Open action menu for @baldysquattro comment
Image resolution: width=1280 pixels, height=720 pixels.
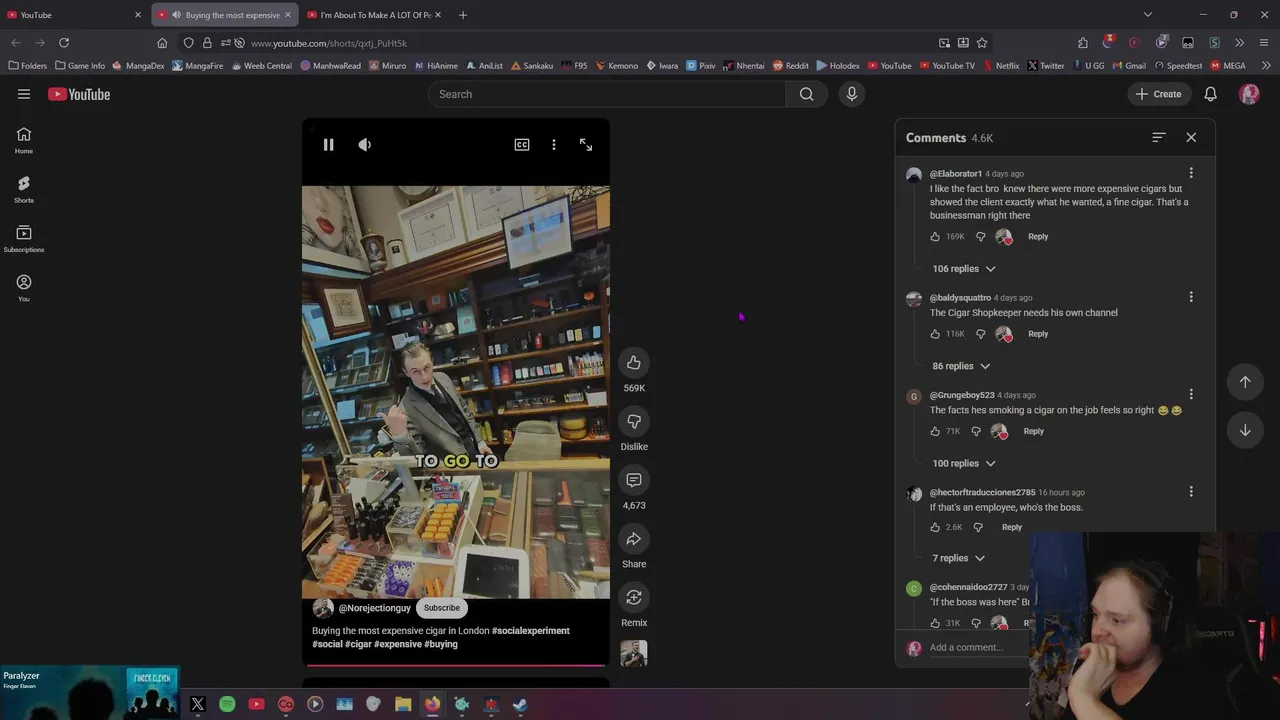point(1191,297)
